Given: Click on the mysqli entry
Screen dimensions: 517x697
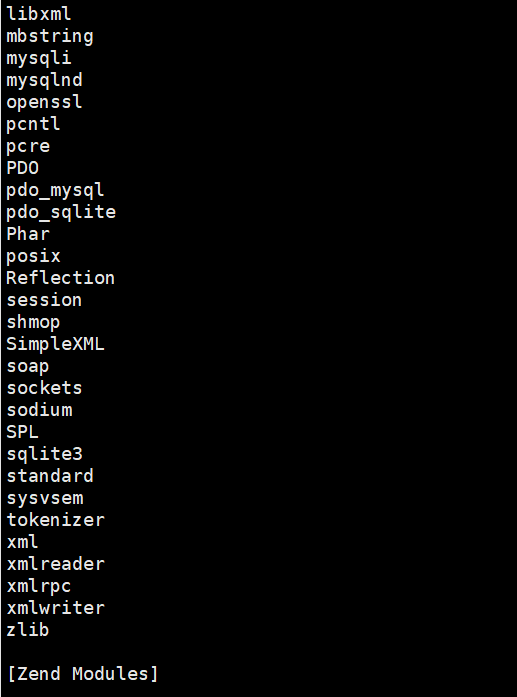Looking at the screenshot, I should (39, 58).
